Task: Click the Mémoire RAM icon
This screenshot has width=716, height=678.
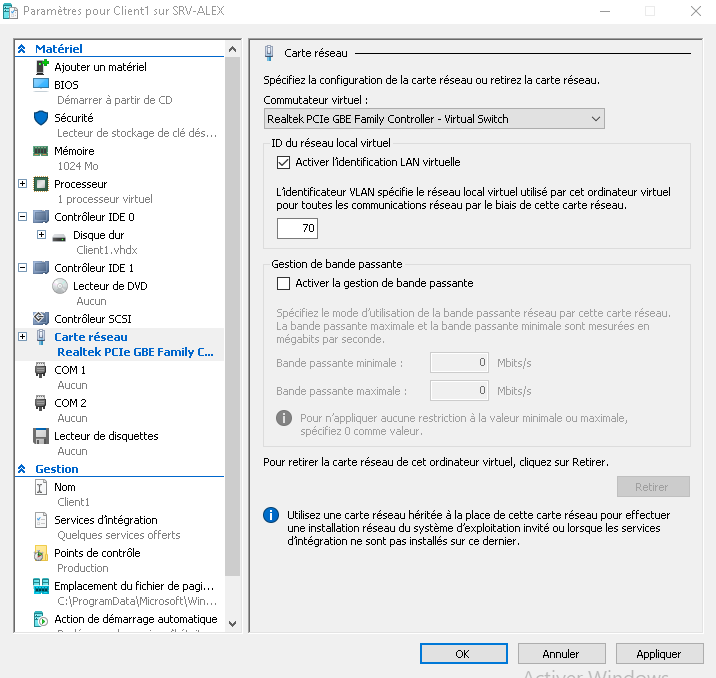Action: (x=41, y=151)
